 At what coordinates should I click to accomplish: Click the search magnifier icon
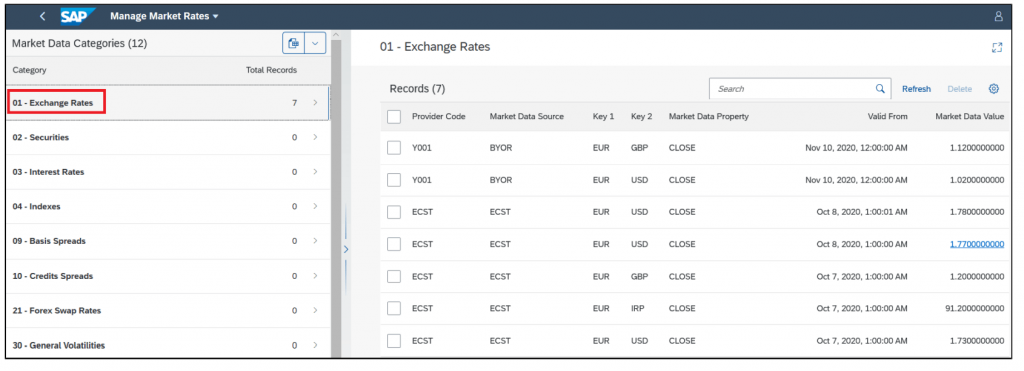pos(880,89)
